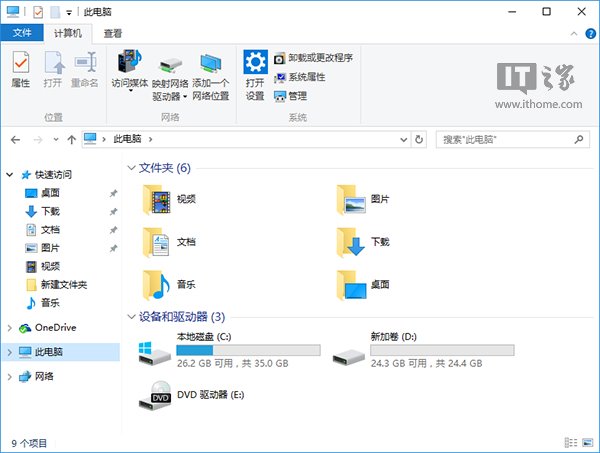Viewport: 600px width, 453px height.
Task: Open the File (文件) menu tab
Action: [22, 33]
